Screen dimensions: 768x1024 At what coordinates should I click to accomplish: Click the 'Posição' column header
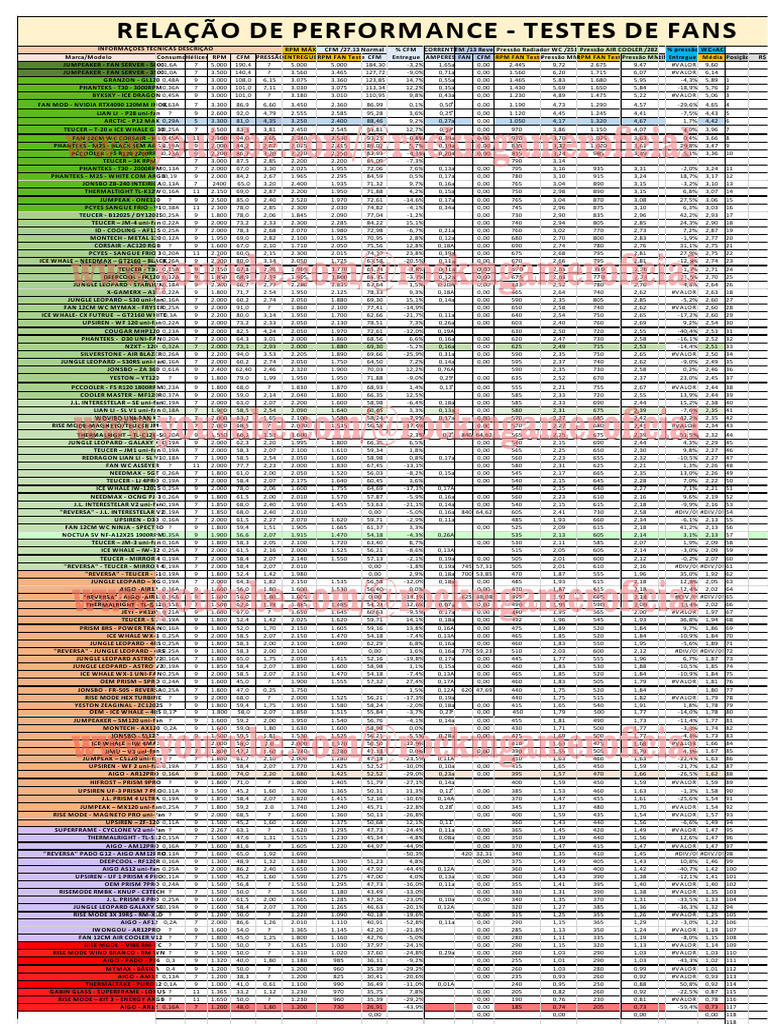coord(737,57)
